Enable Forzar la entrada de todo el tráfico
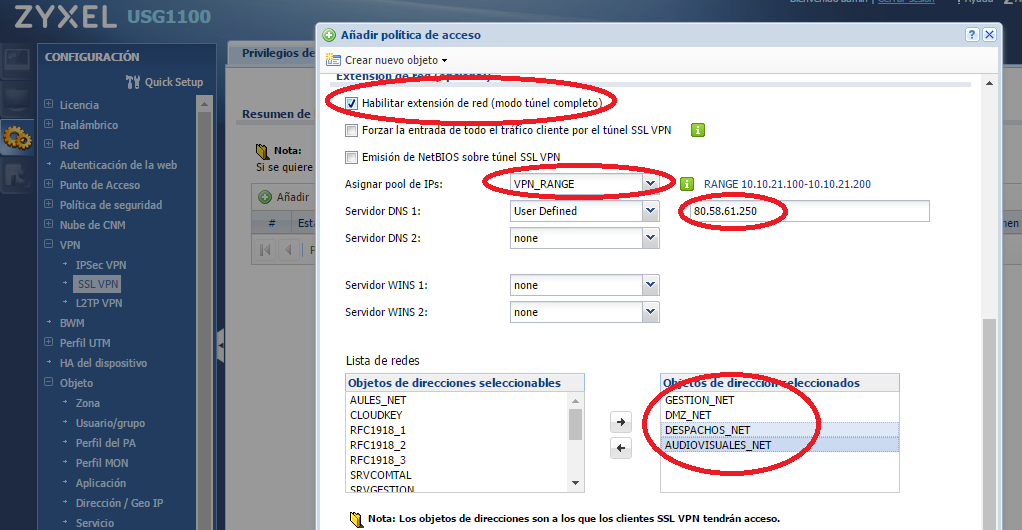 pos(351,130)
